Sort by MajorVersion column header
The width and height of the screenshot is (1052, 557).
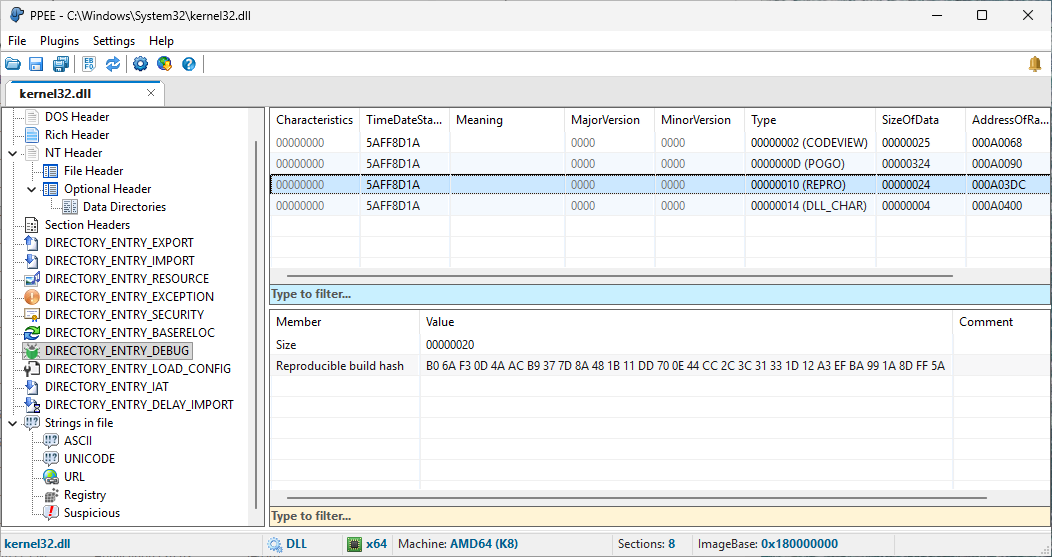tap(610, 120)
